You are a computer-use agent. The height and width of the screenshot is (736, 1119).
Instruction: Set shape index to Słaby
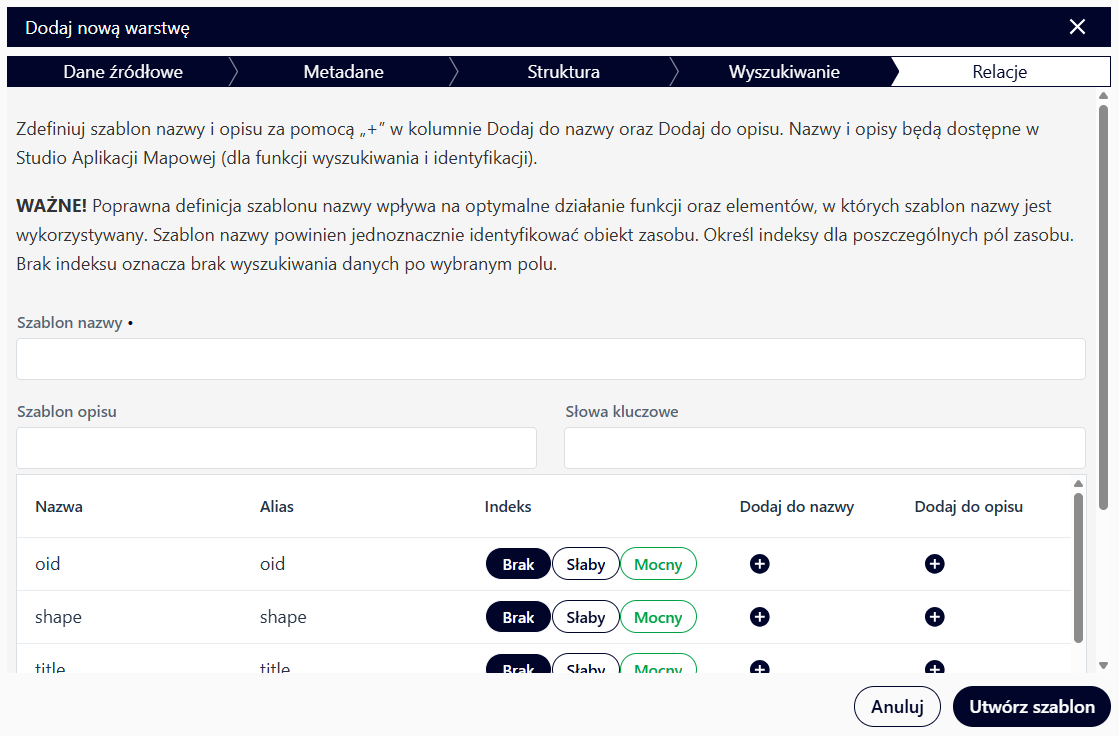(x=585, y=617)
